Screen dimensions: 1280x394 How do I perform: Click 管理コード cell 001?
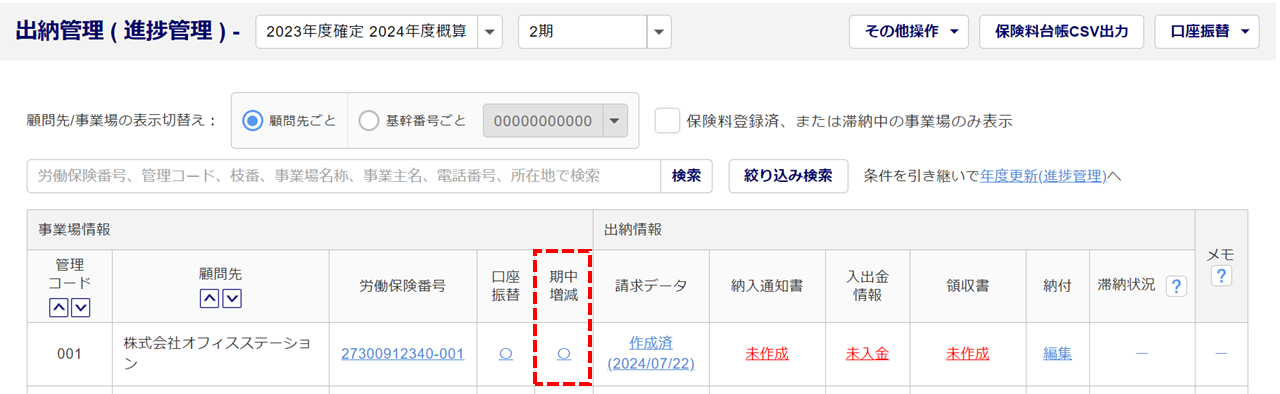point(69,354)
